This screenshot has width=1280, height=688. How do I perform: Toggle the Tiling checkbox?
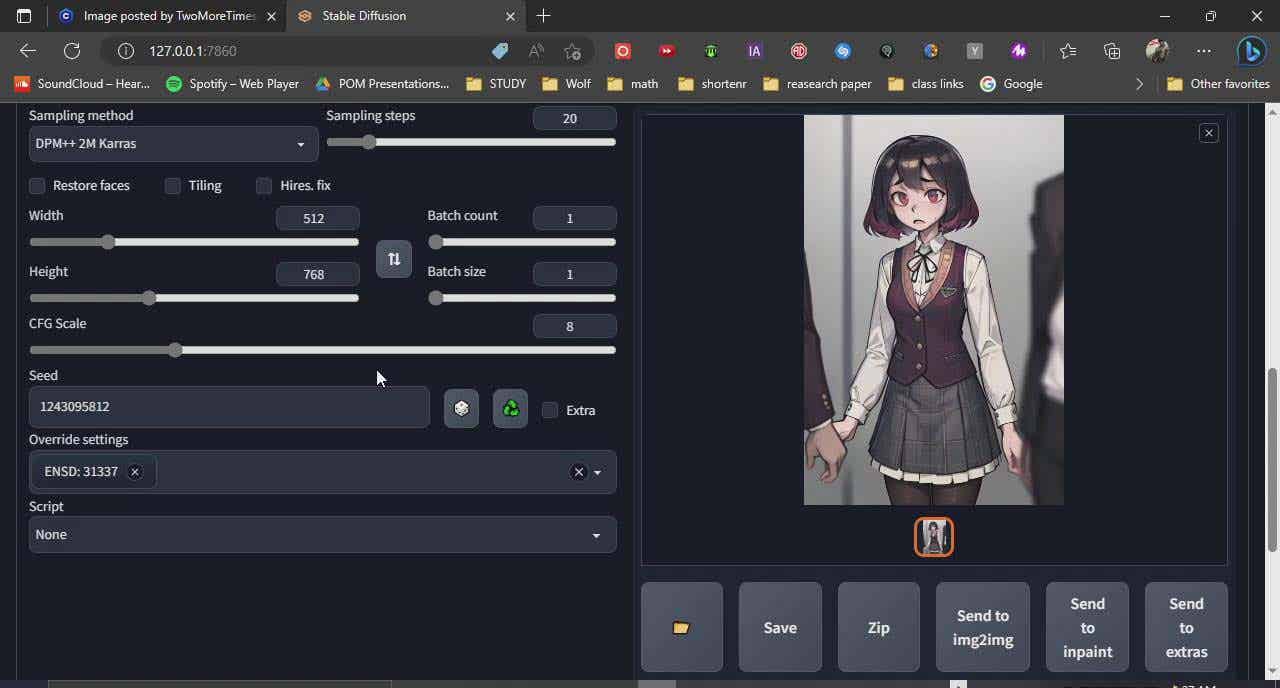pos(173,186)
